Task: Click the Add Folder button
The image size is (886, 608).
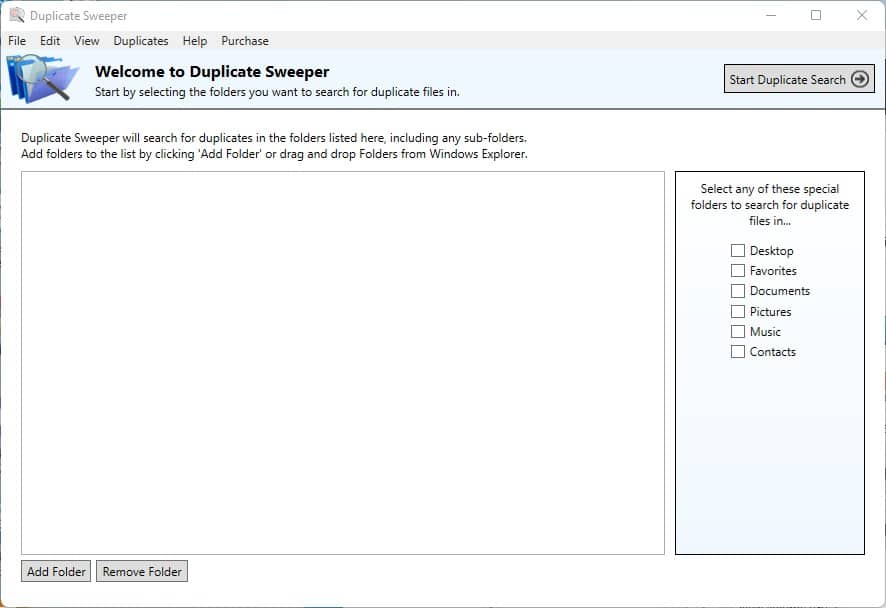Action: pos(56,571)
